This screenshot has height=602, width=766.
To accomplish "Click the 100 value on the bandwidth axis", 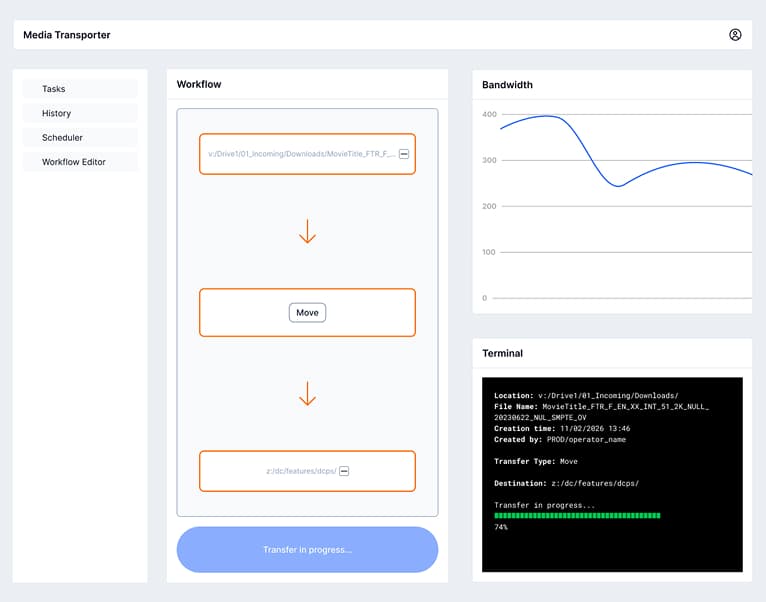I will pos(489,252).
